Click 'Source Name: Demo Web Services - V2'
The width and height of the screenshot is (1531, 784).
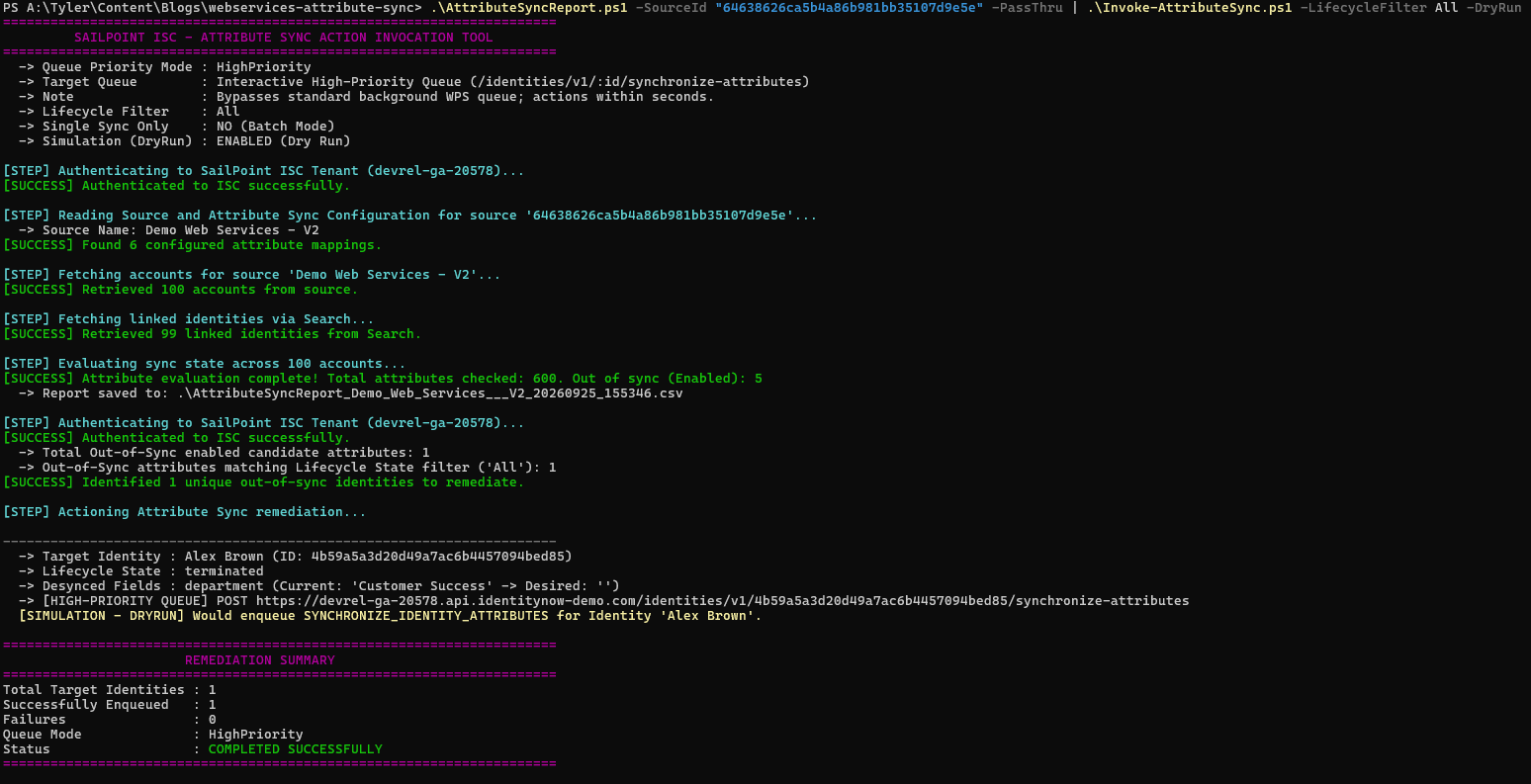(169, 230)
